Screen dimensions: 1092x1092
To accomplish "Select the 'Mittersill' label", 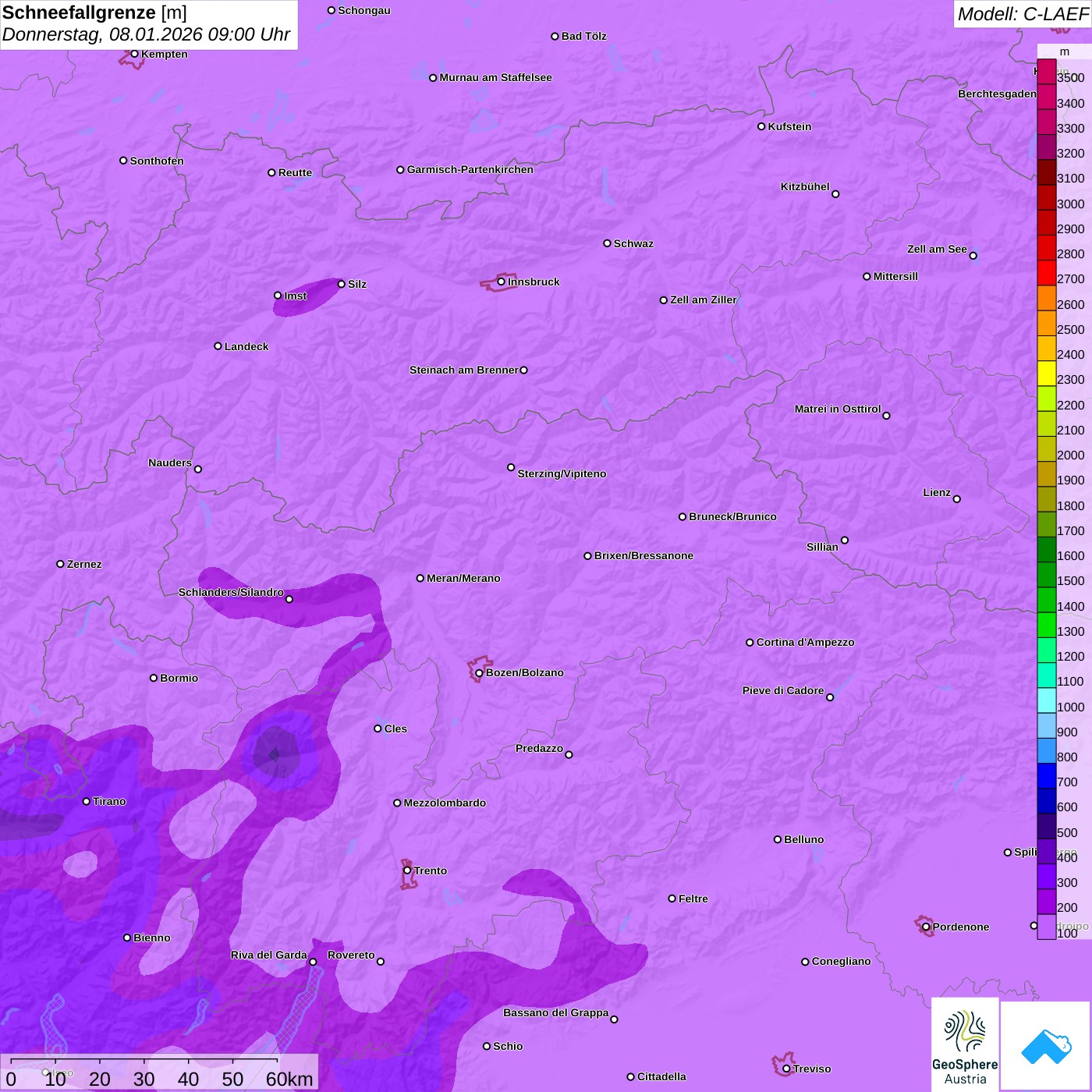I will pyautogui.click(x=895, y=276).
